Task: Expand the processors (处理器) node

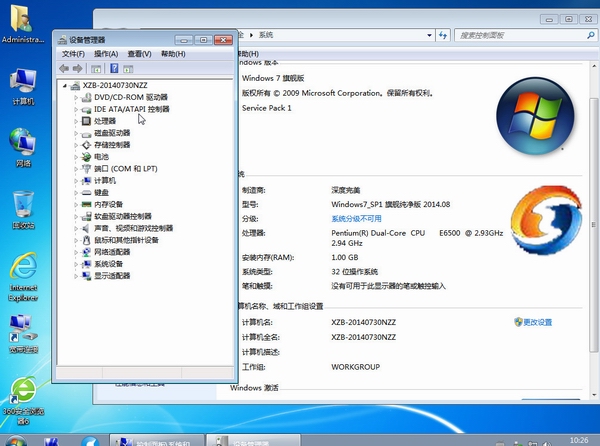Action: (x=76, y=121)
